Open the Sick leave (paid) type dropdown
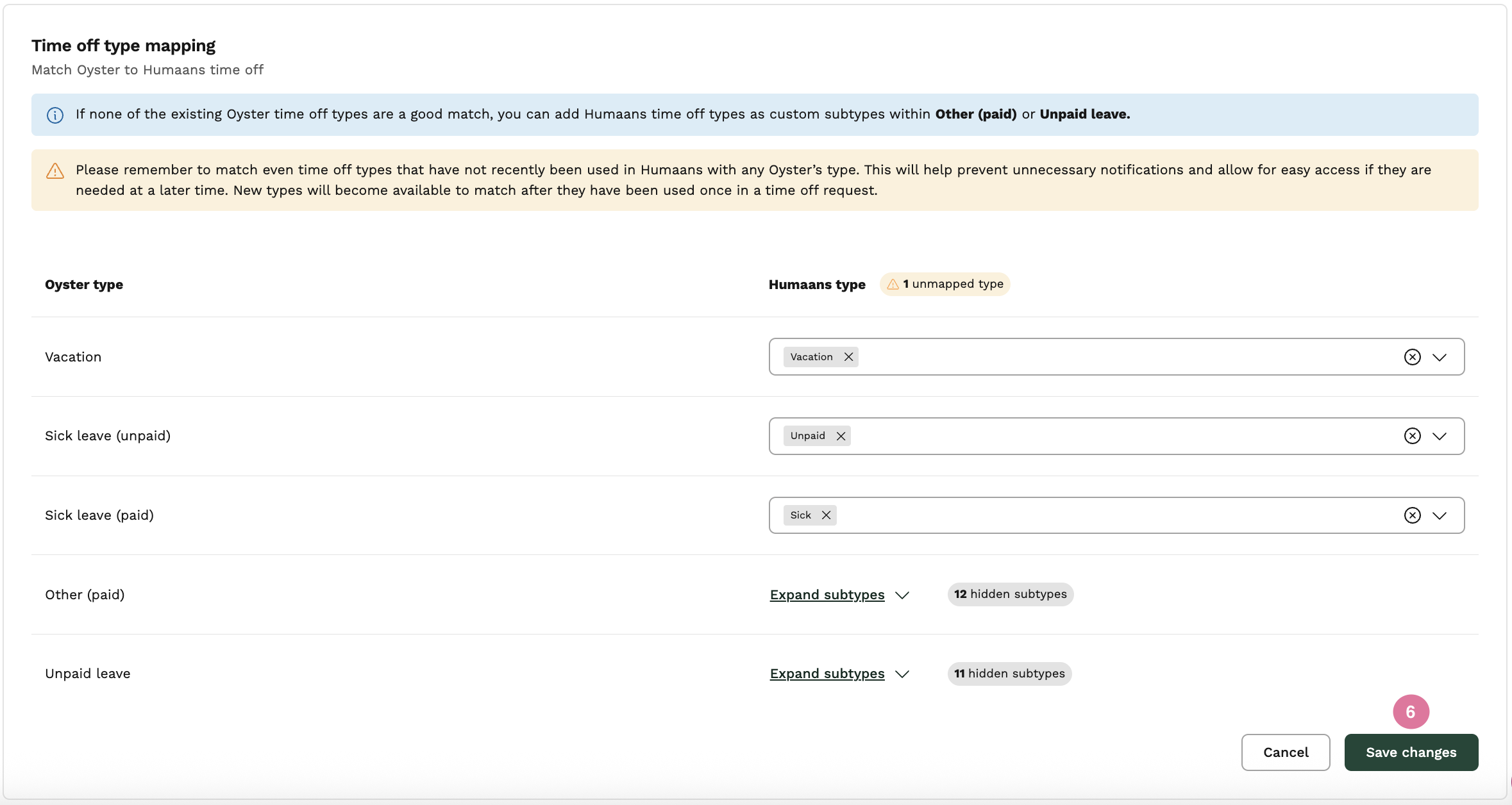1512x805 pixels. (1440, 515)
